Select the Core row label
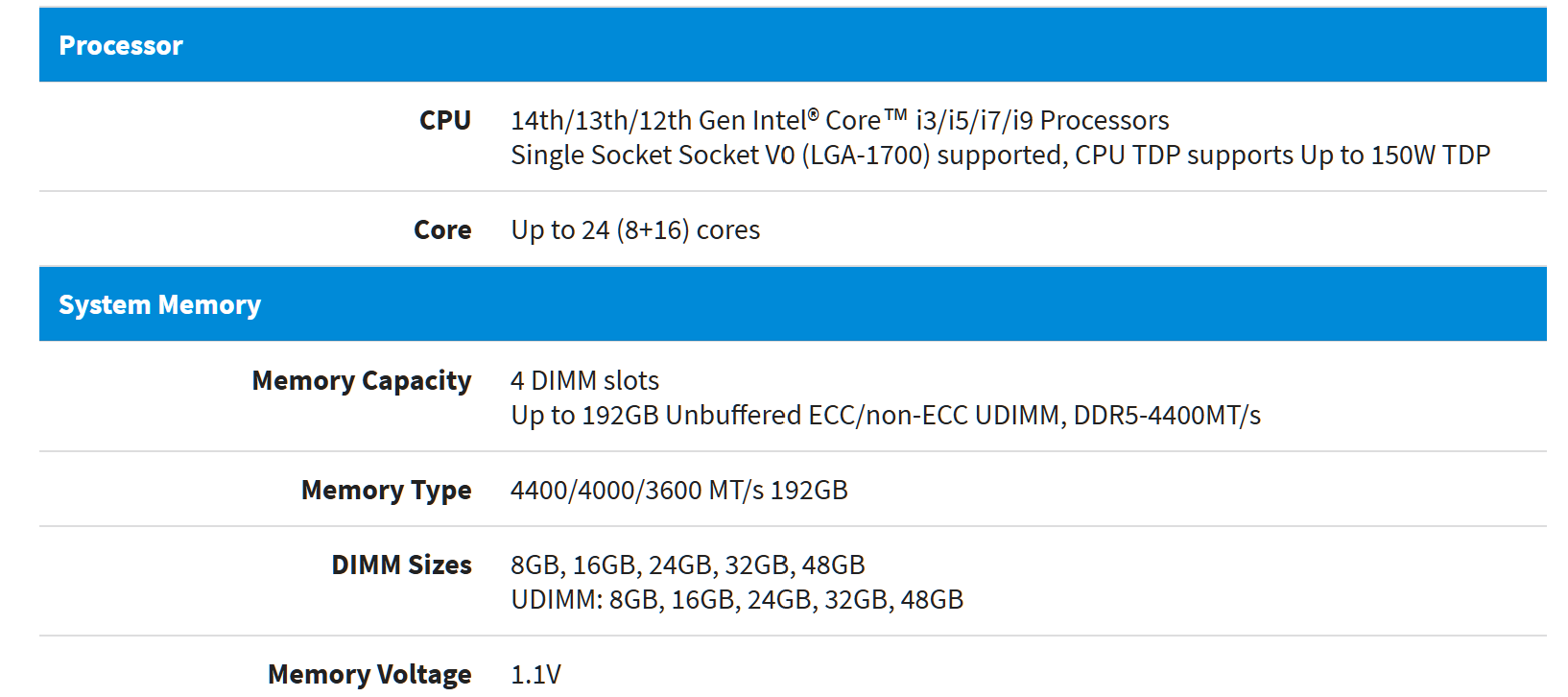The width and height of the screenshot is (1568, 697). [x=442, y=230]
